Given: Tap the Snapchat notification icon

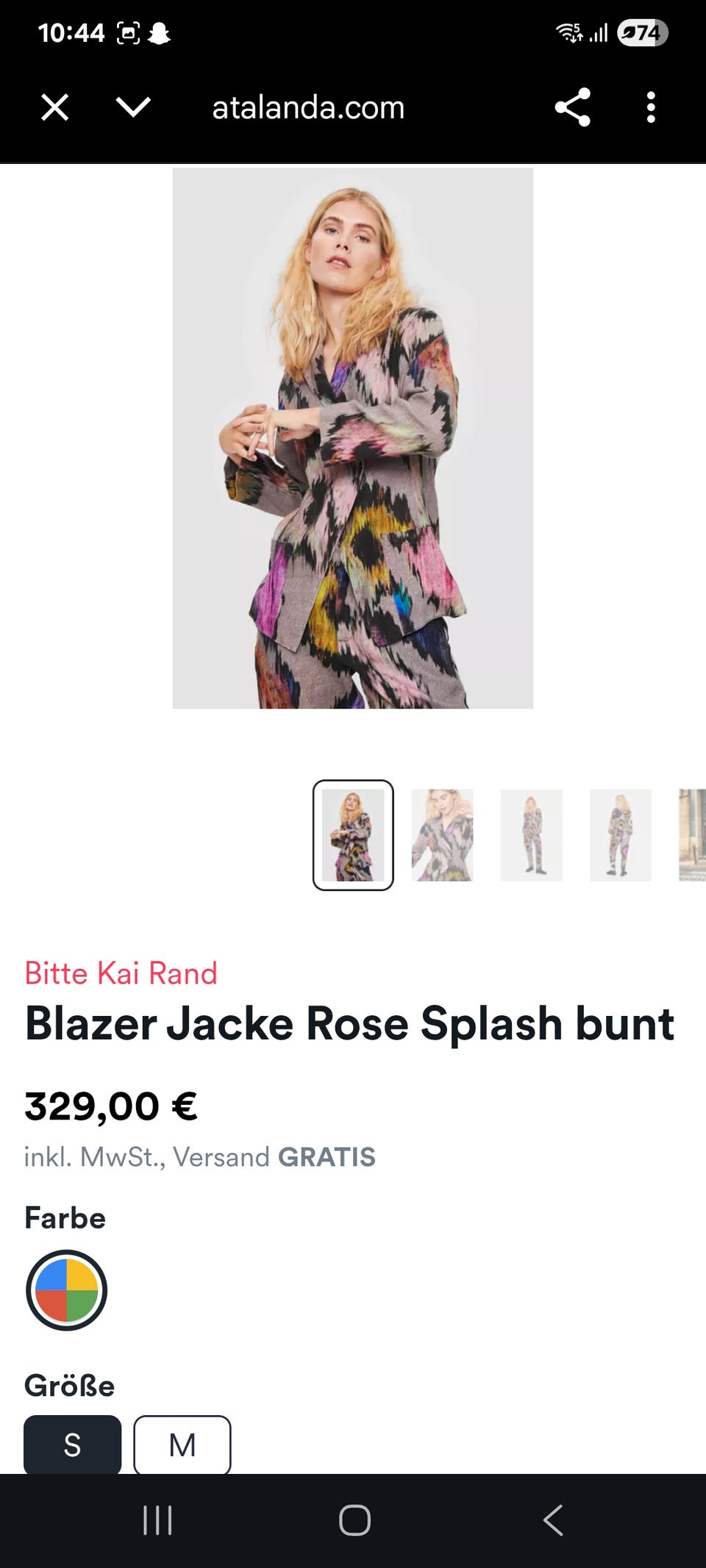Looking at the screenshot, I should [x=160, y=33].
